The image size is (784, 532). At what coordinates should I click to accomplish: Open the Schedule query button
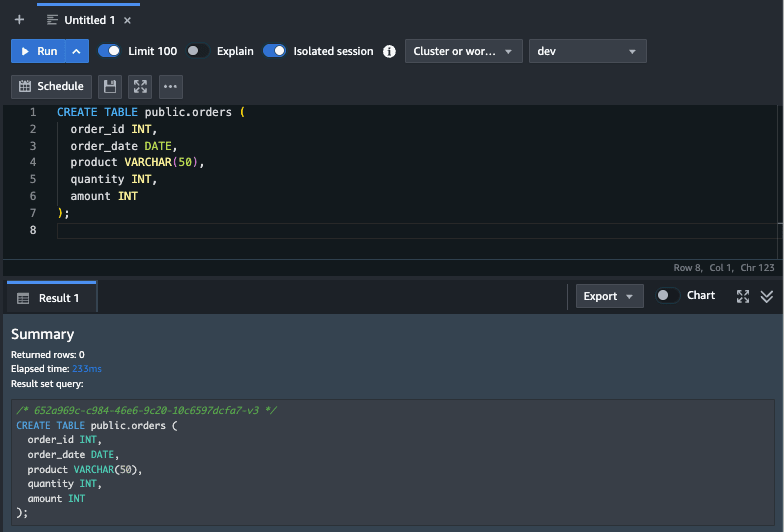(x=52, y=86)
